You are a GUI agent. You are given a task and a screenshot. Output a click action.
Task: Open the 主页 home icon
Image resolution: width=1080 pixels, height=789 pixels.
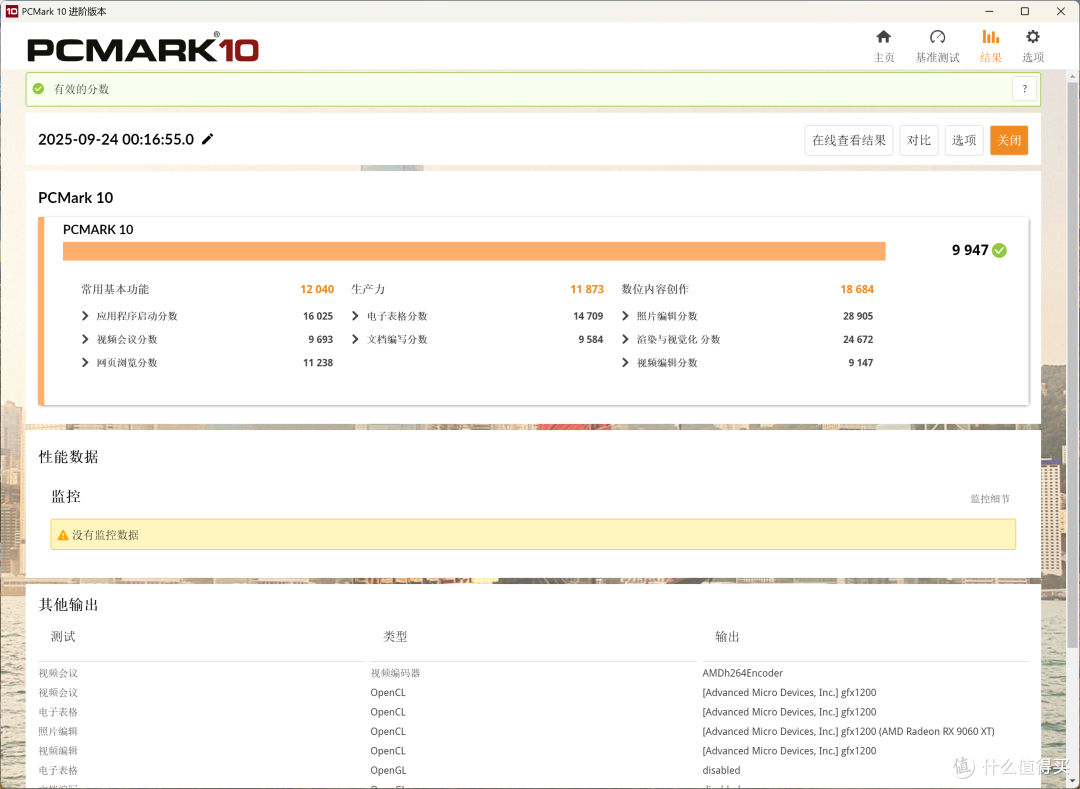pos(883,37)
